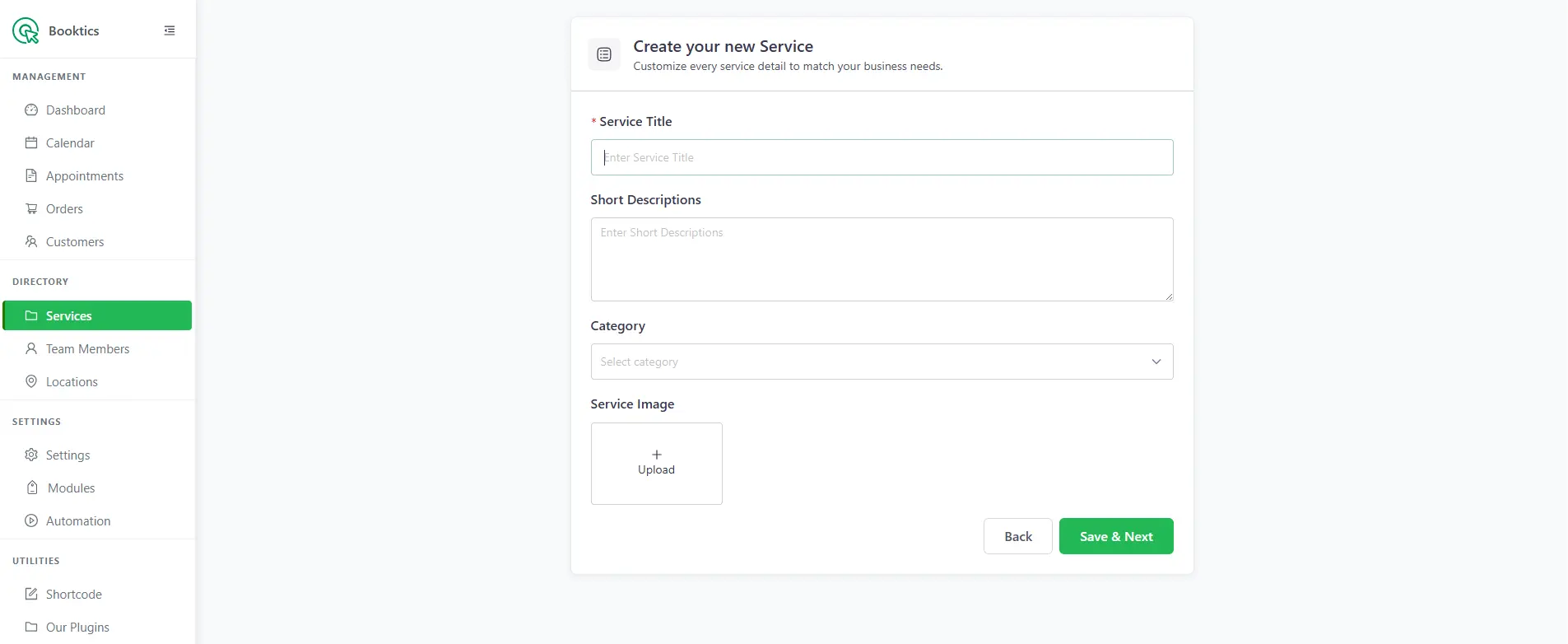Collapse the sidebar with the menu toggle icon
The height and width of the screenshot is (644, 1568).
170,30
